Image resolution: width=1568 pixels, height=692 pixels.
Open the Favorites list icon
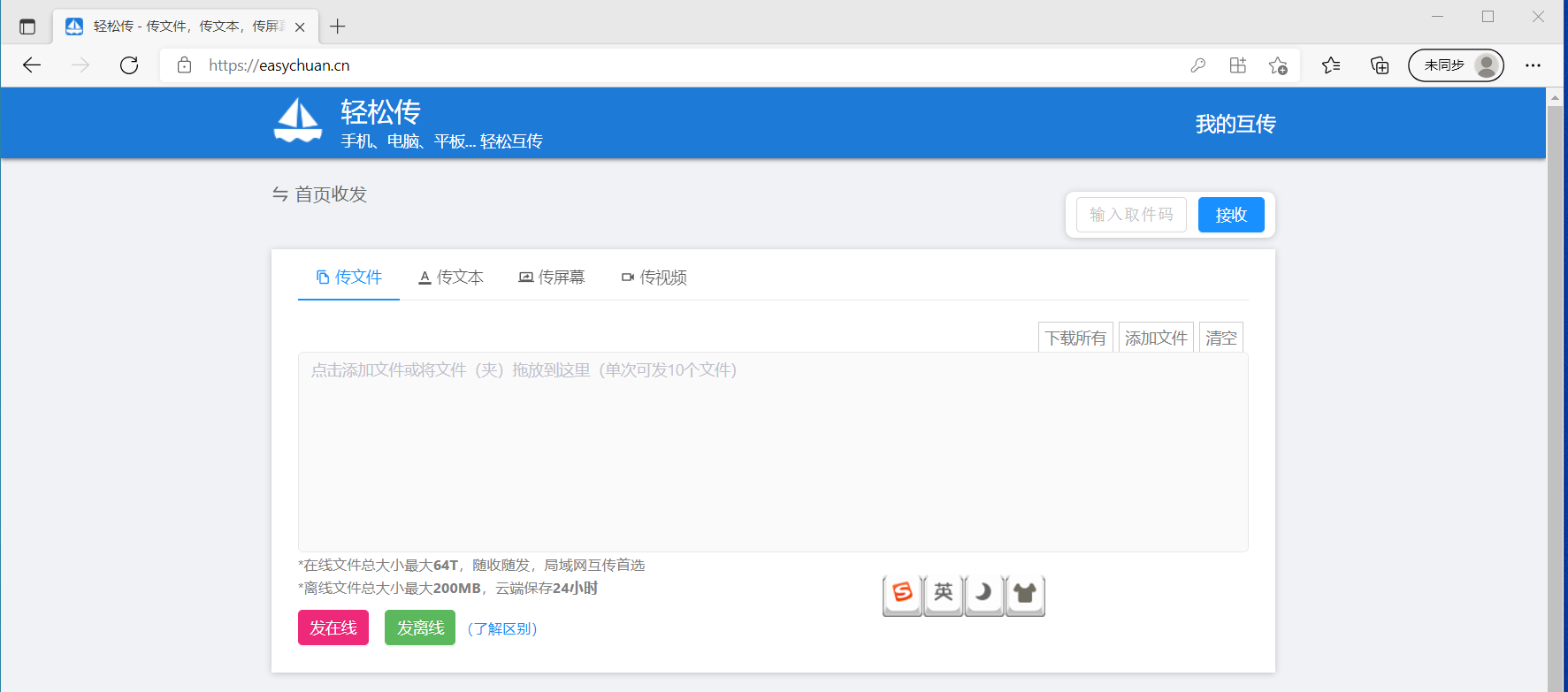click(1331, 65)
